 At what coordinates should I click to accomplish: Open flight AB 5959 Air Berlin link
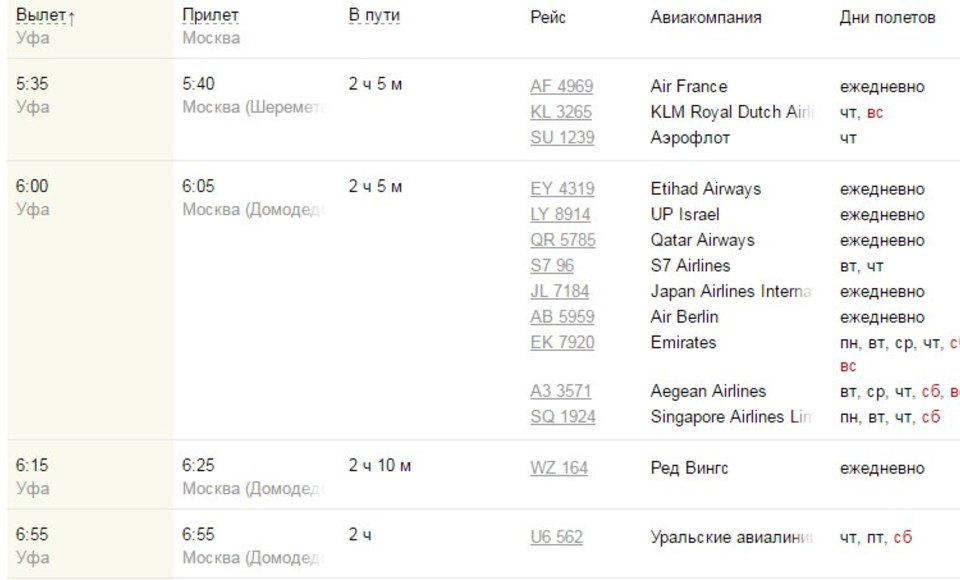pos(562,317)
